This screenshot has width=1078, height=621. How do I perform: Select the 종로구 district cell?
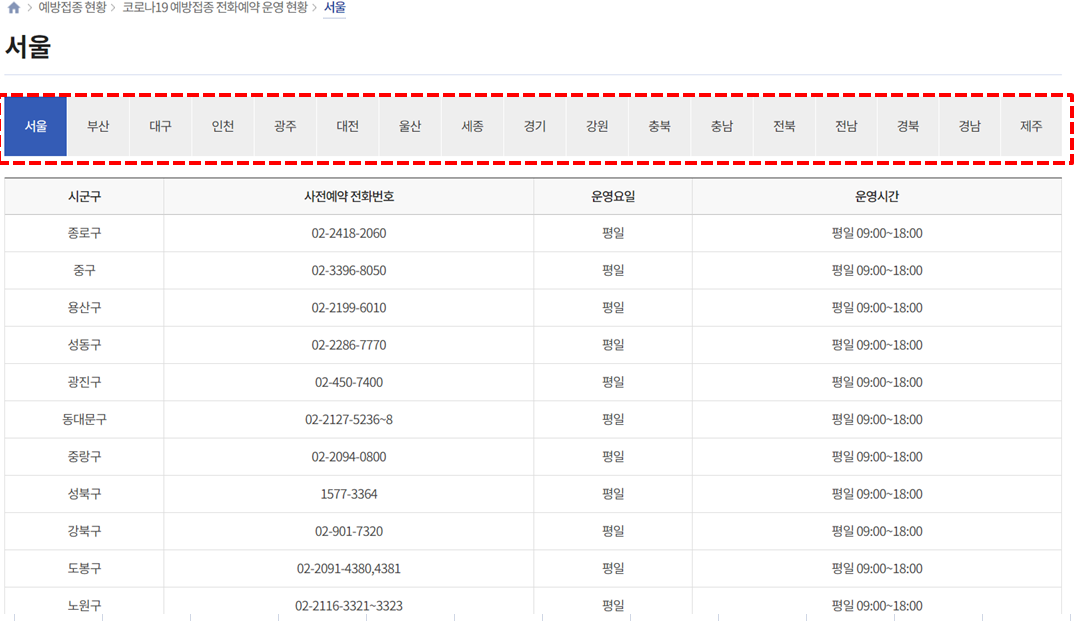click(x=85, y=233)
